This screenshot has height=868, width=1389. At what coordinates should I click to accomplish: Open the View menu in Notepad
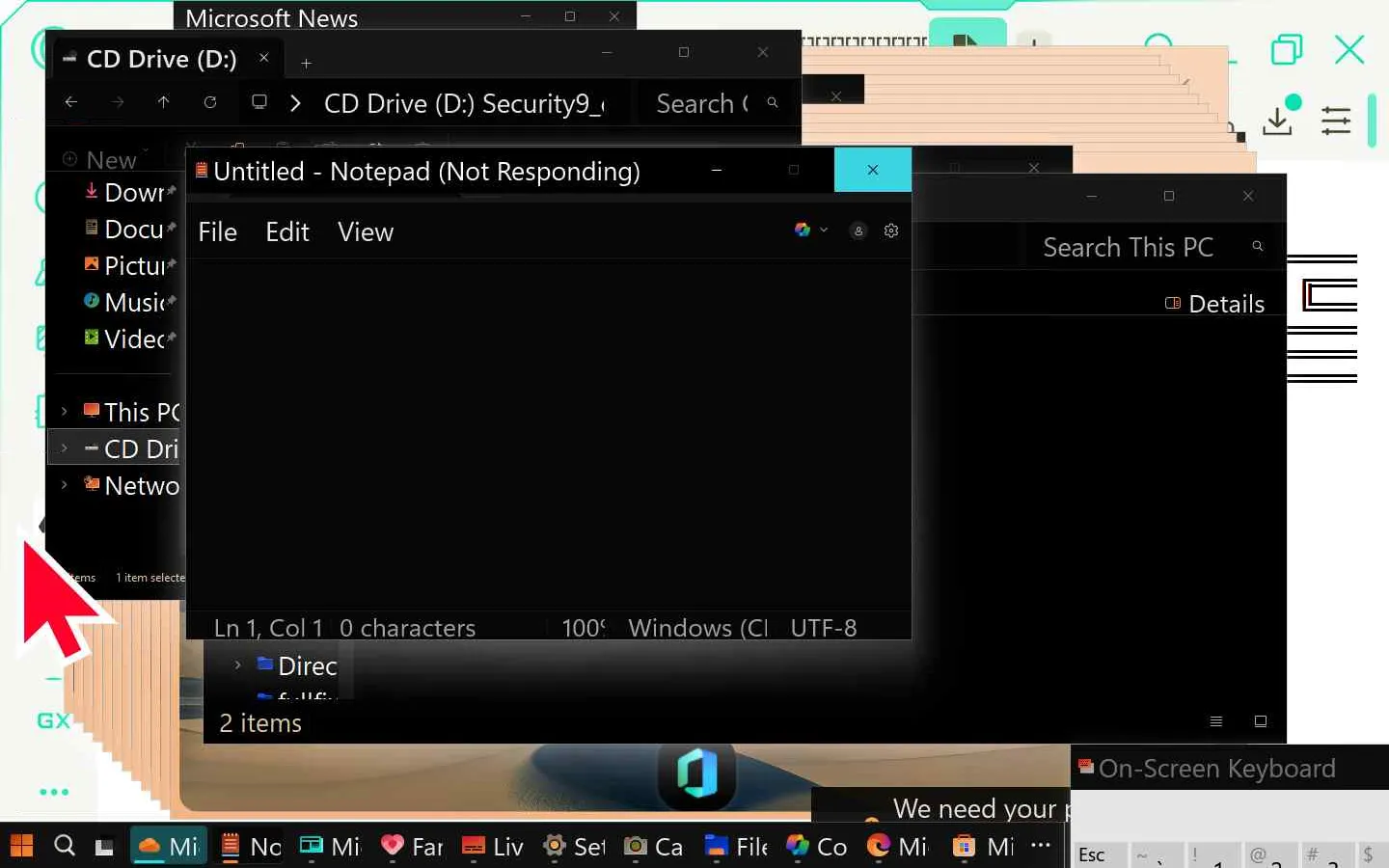tap(366, 232)
